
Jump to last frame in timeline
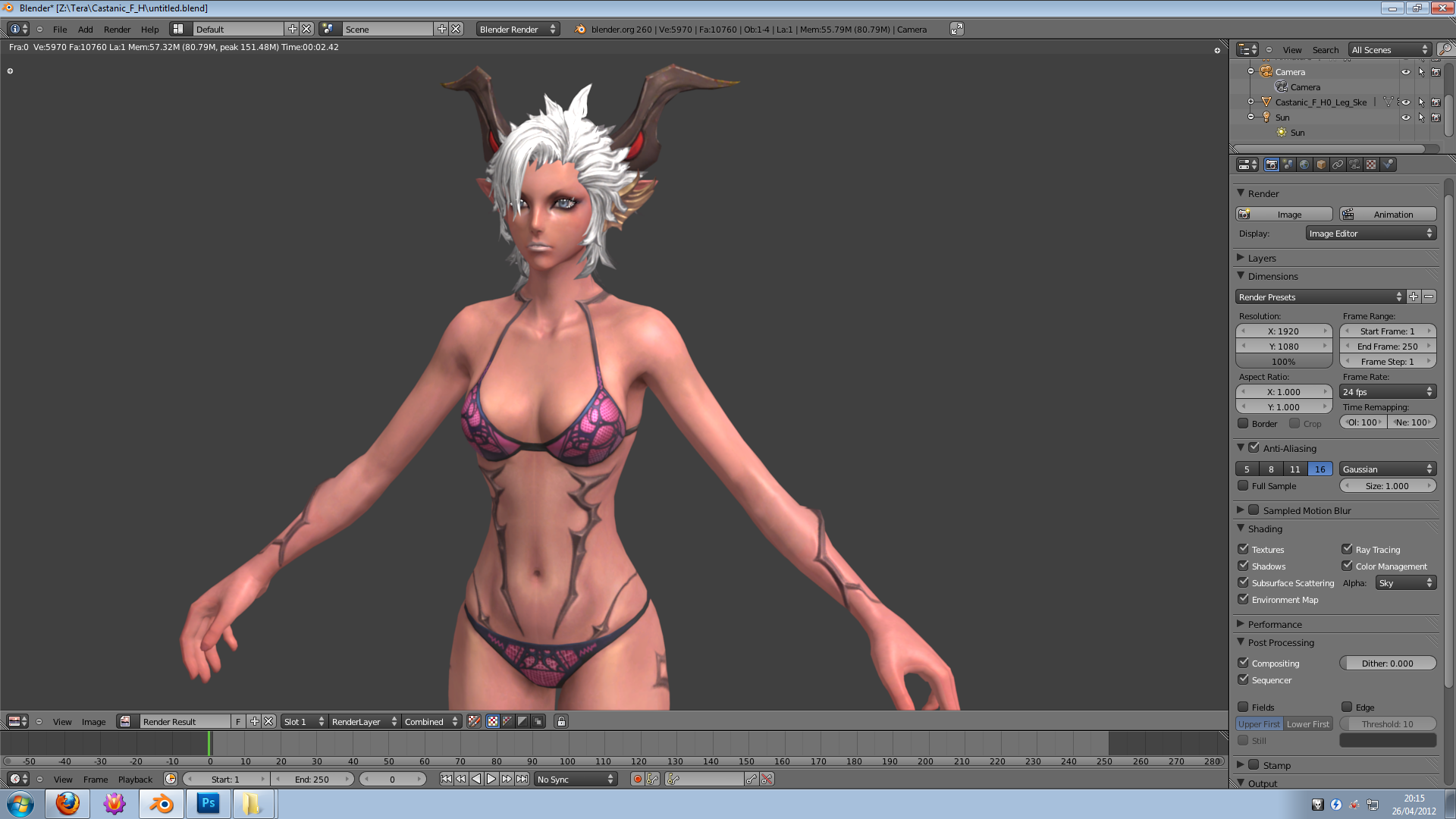pyautogui.click(x=522, y=779)
